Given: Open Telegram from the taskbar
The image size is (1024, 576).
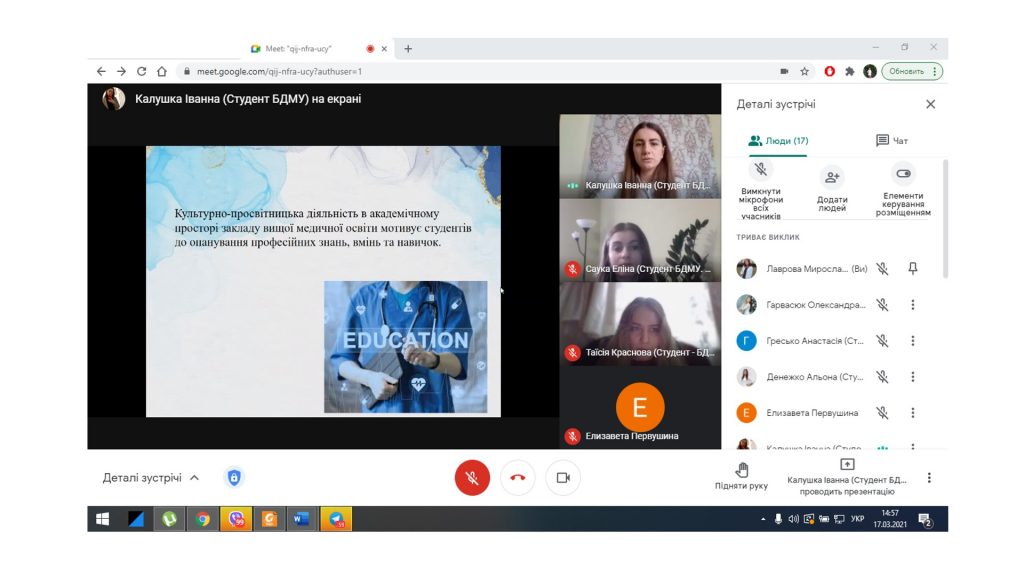Looking at the screenshot, I should click(x=336, y=519).
